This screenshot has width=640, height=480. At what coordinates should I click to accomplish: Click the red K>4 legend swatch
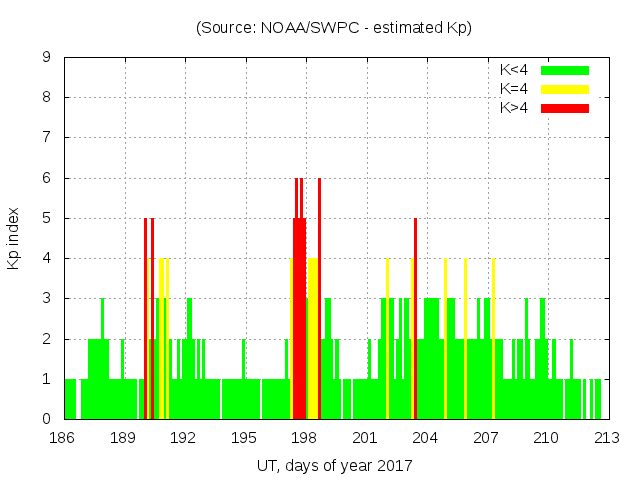point(565,107)
